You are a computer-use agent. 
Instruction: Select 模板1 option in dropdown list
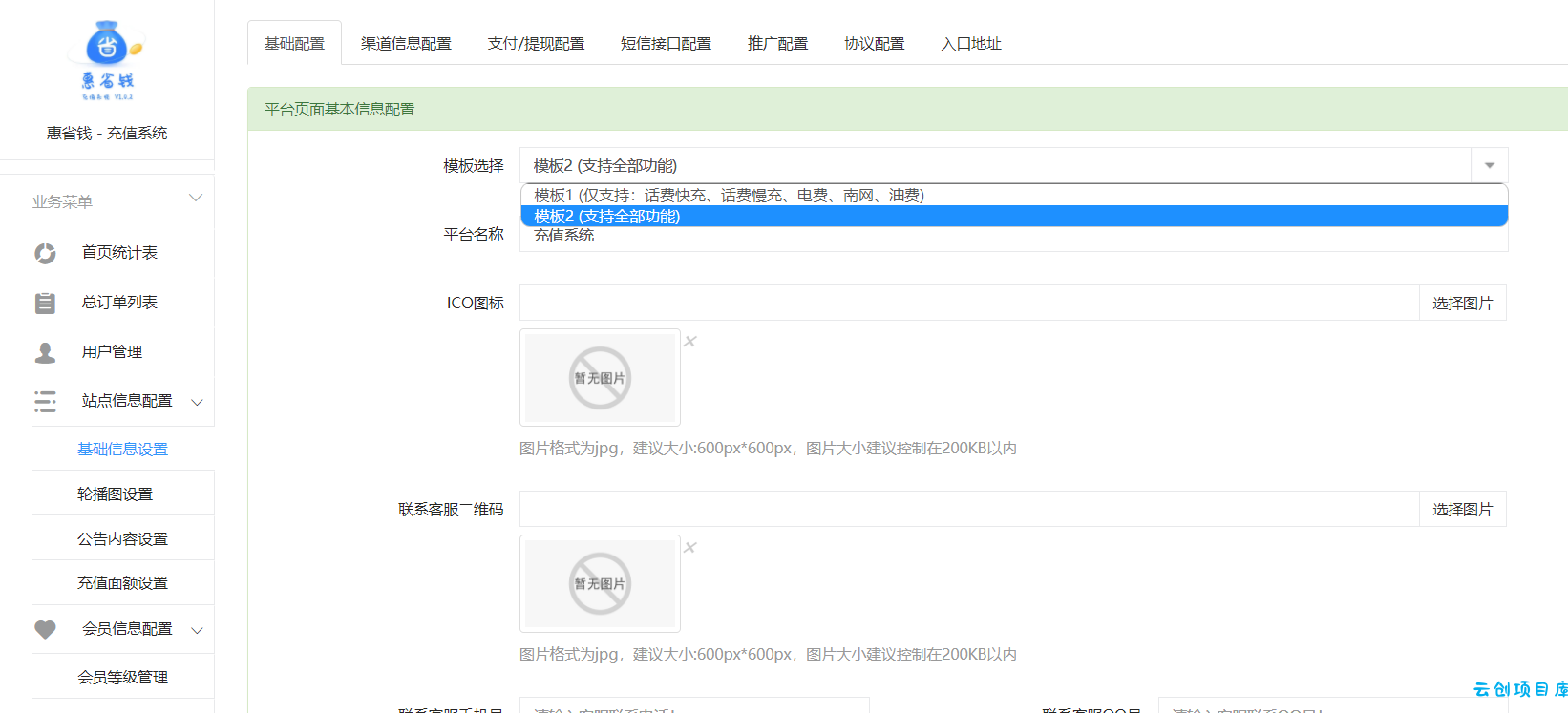[1014, 196]
